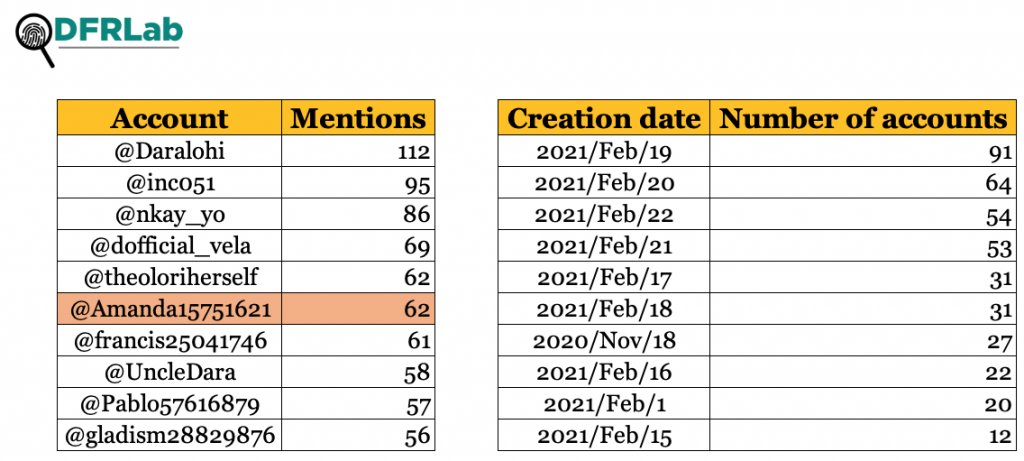Select the @UncleDara account cell
Screen dimensions: 1024x461
[169, 372]
